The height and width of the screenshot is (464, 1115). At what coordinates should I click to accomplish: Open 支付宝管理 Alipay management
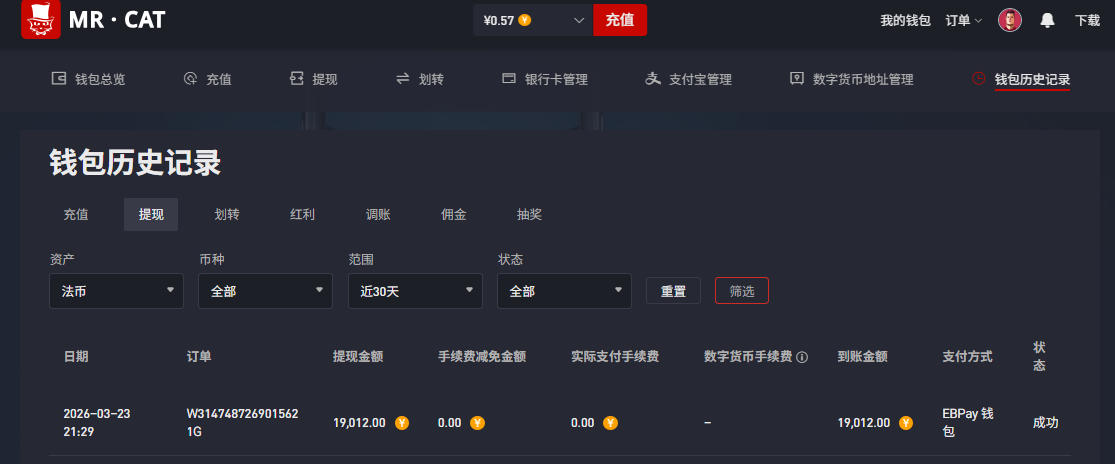[689, 79]
